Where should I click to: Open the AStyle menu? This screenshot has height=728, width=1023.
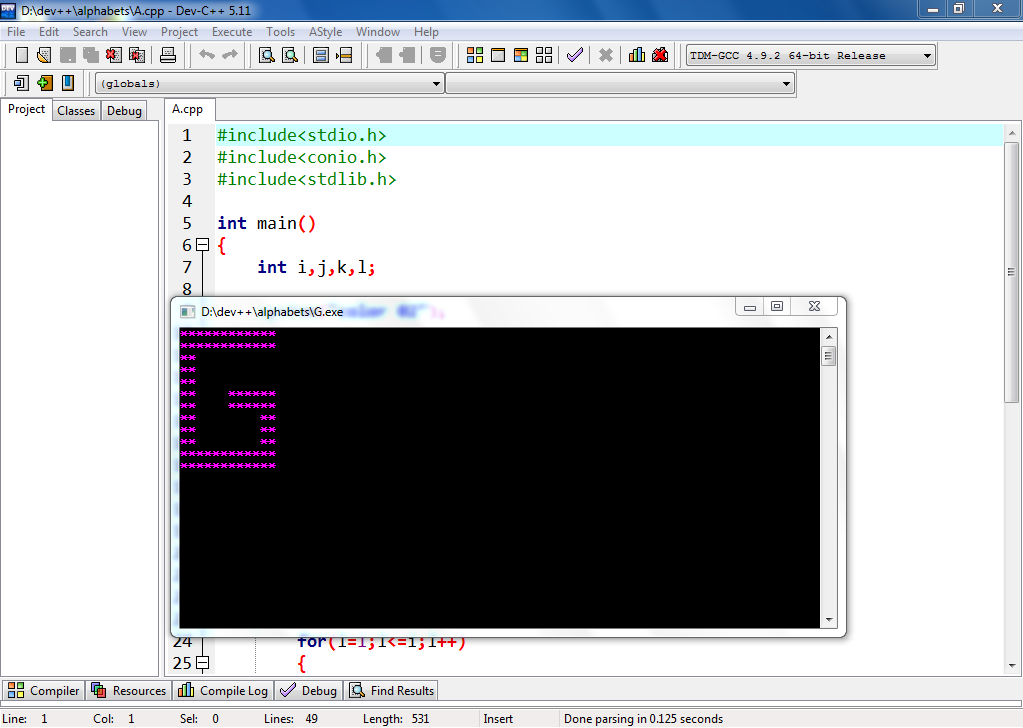pyautogui.click(x=325, y=31)
